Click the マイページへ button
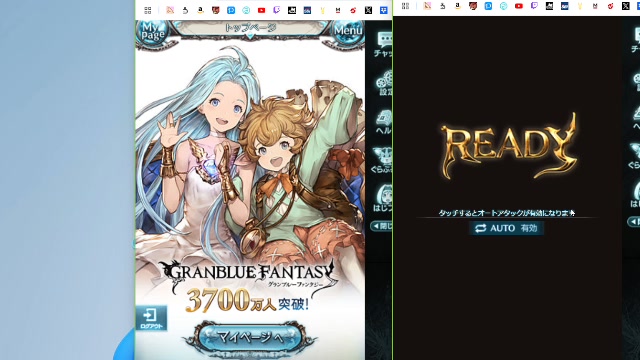This screenshot has width=640, height=360. [250, 337]
